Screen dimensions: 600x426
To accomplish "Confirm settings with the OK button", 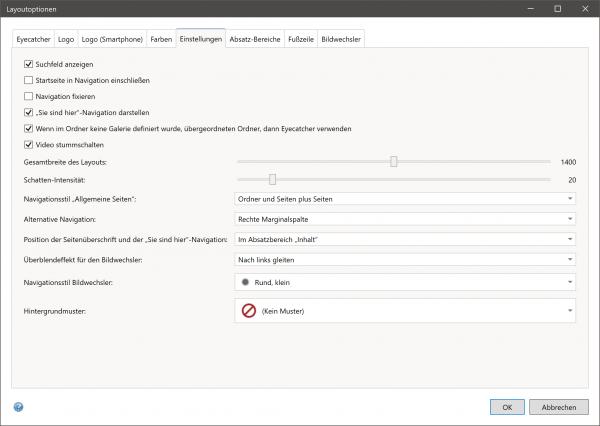I will coord(507,407).
